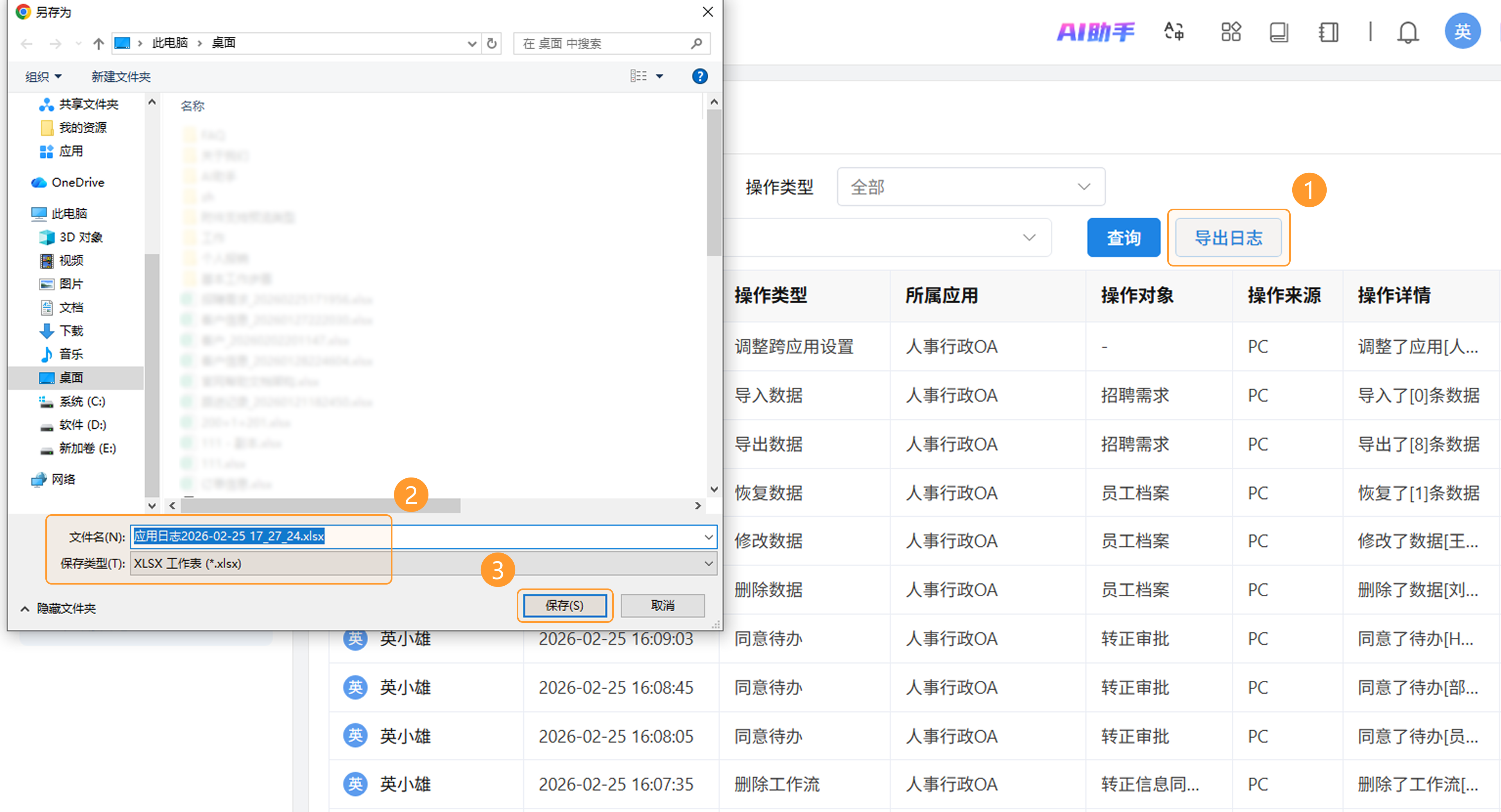Click 新建文件夹 in toolbar
The width and height of the screenshot is (1501, 812).
coord(121,76)
